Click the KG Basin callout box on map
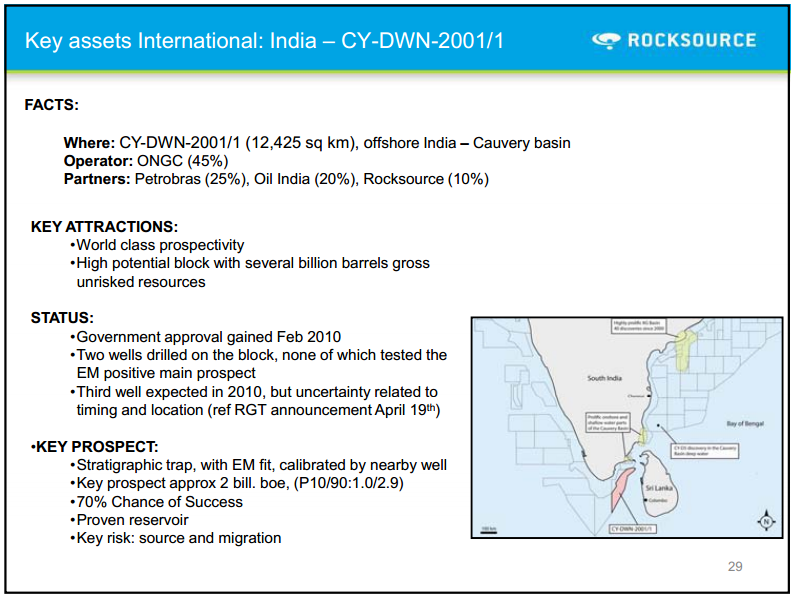 click(x=638, y=326)
